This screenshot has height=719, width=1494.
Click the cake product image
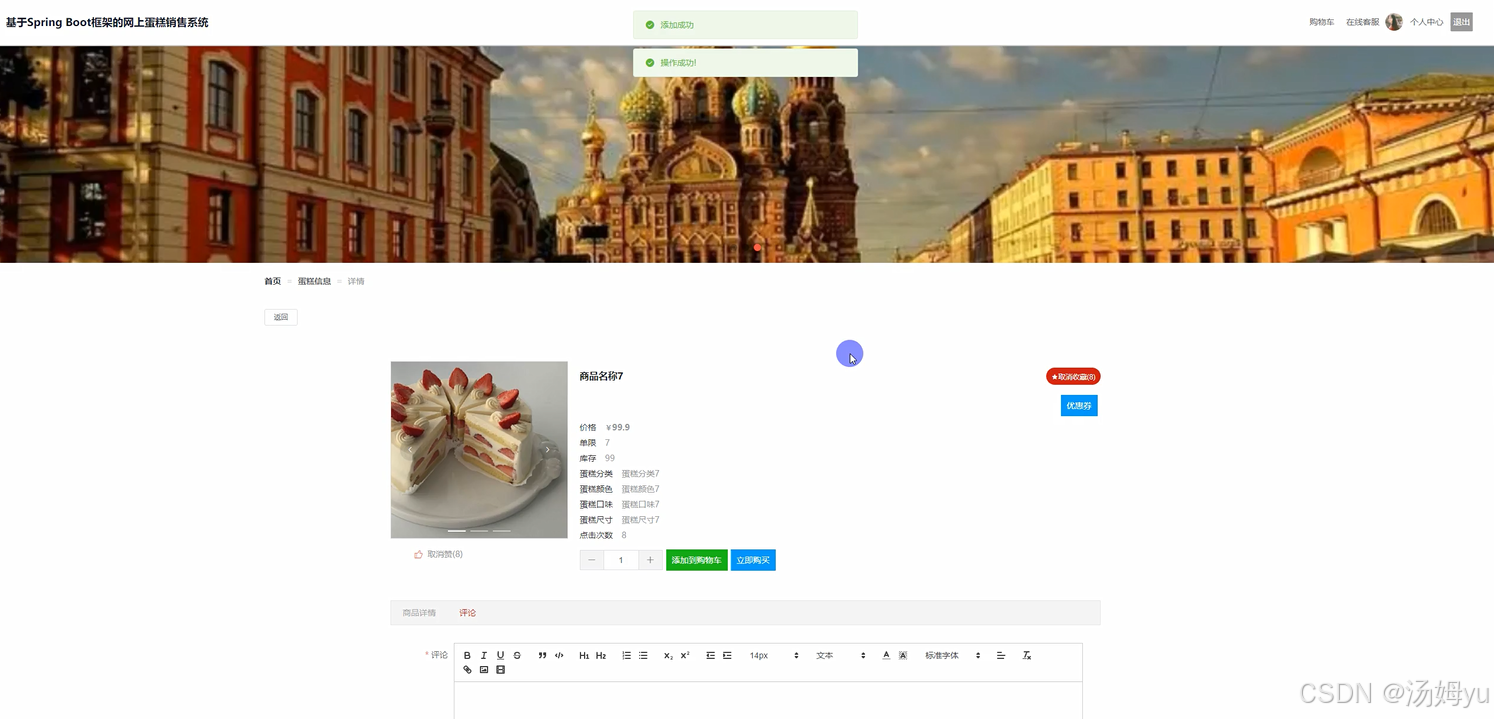tap(479, 450)
